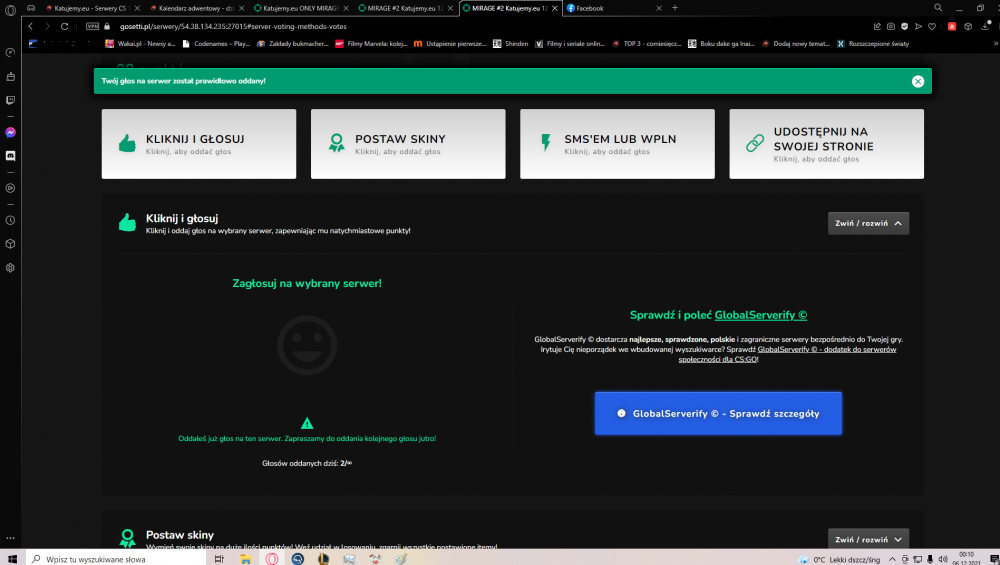1000x565 pixels.
Task: Expand the bookmarks bar overflow chevron
Action: [996, 43]
